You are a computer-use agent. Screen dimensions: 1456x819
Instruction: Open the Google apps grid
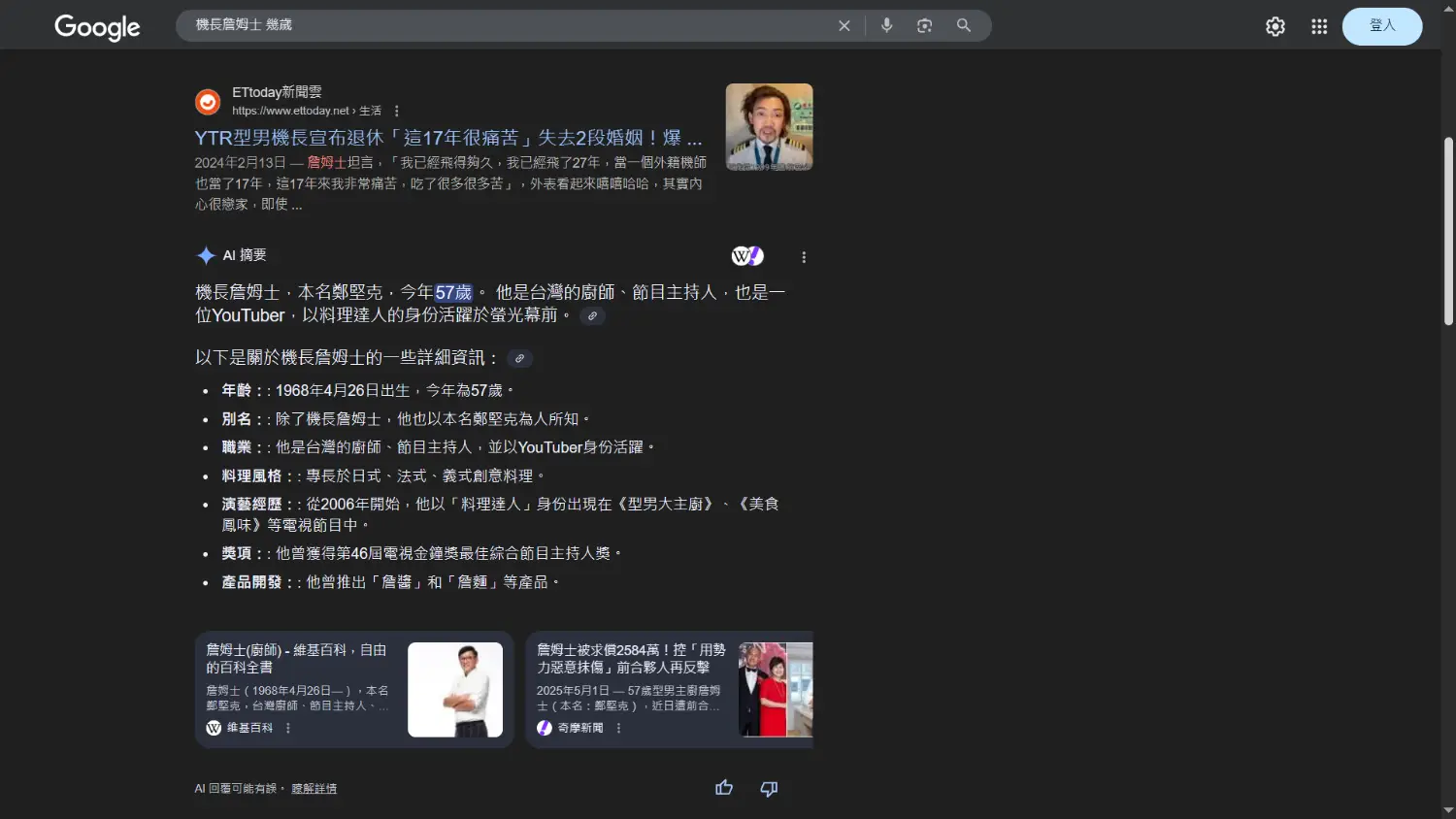pyautogui.click(x=1318, y=27)
